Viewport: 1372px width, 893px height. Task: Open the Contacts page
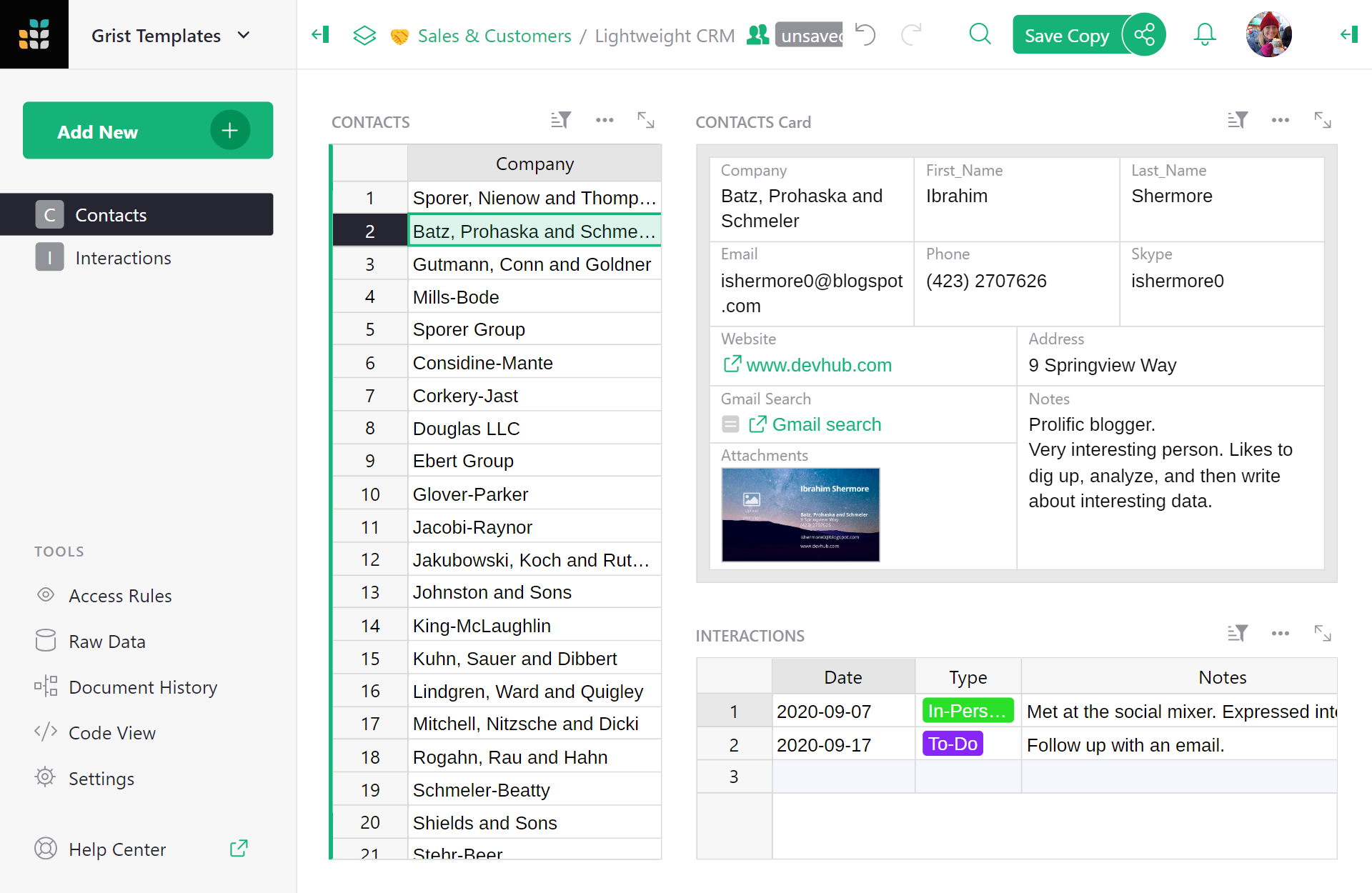pyautogui.click(x=137, y=214)
